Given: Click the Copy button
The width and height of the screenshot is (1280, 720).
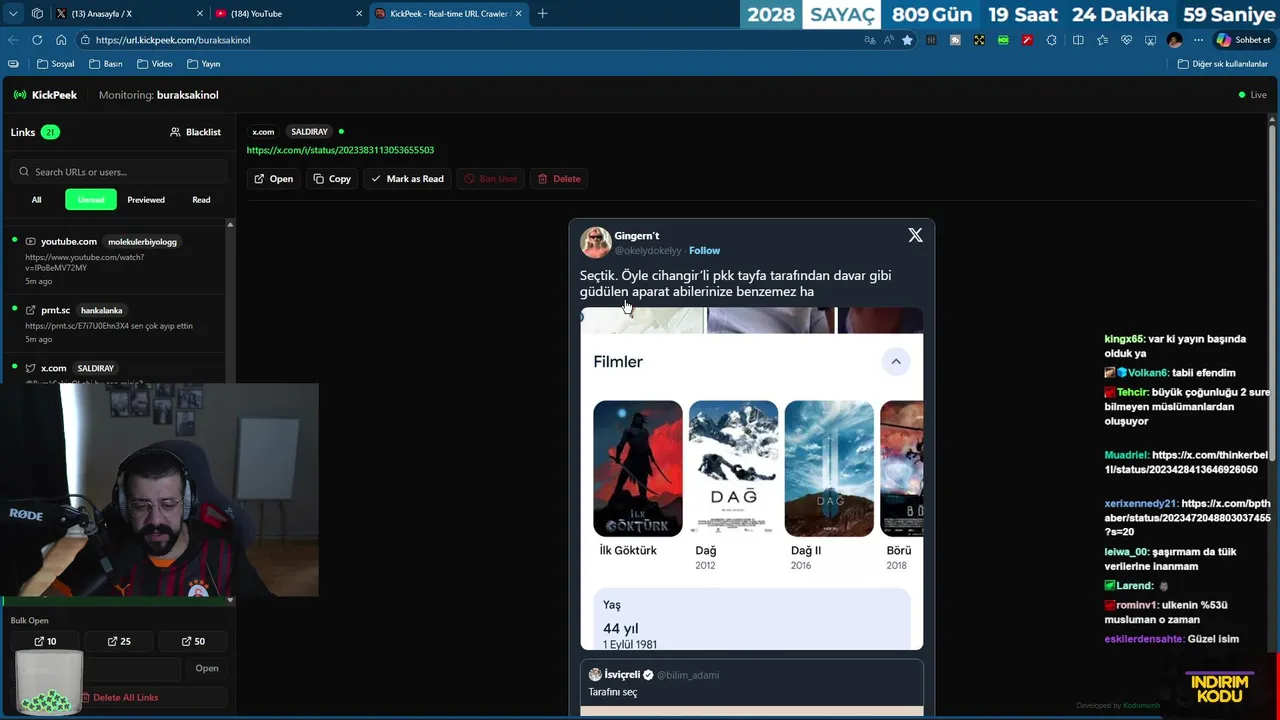Looking at the screenshot, I should [332, 179].
